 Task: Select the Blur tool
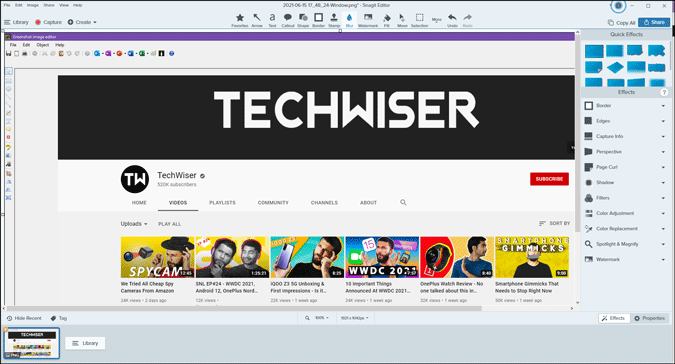pyautogui.click(x=349, y=20)
